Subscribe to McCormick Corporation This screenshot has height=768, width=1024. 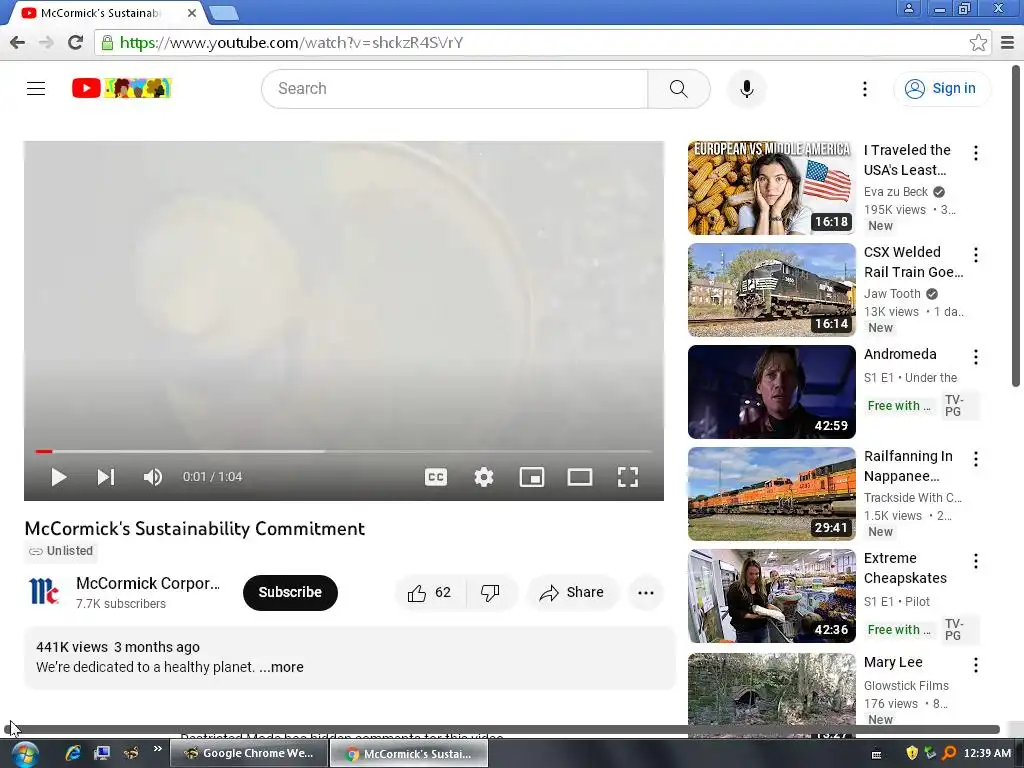tap(290, 592)
